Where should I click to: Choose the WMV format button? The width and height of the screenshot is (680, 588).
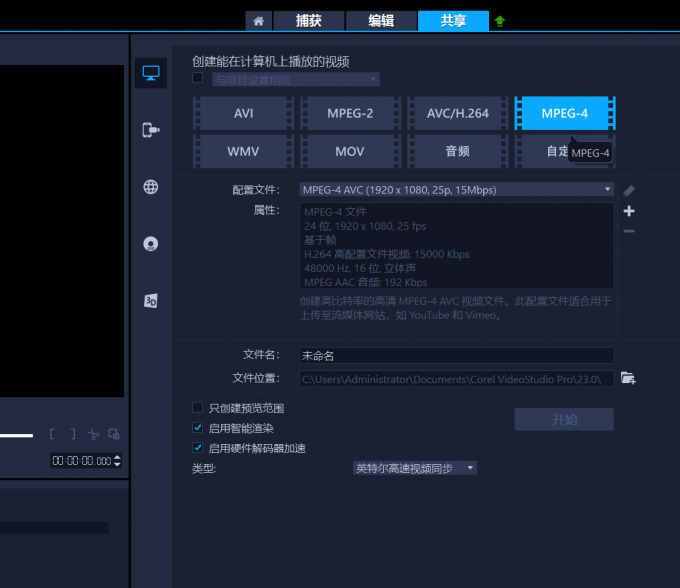243,151
